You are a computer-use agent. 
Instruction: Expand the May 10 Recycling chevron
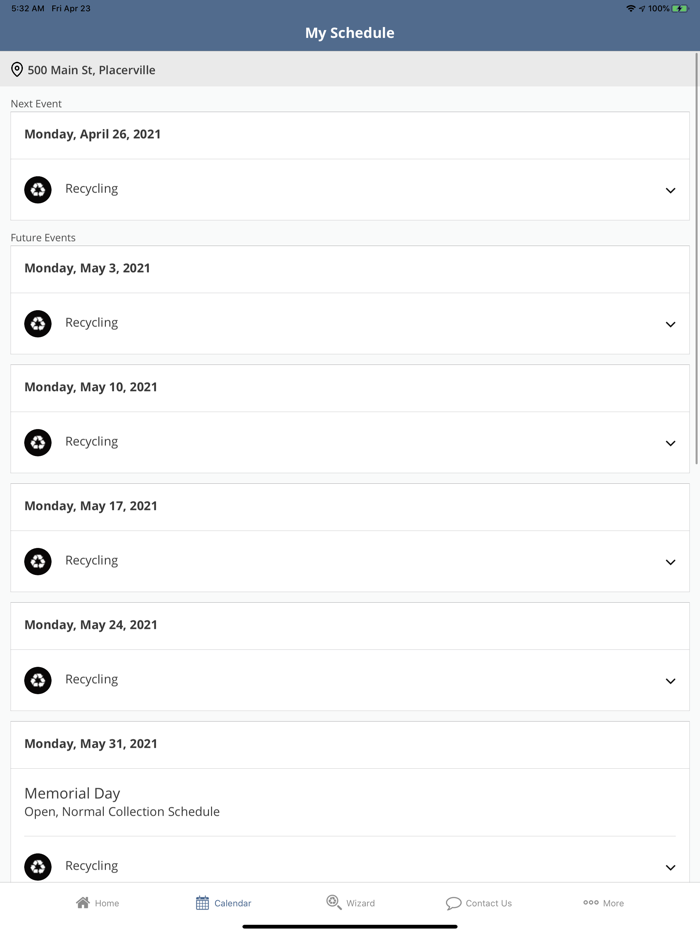670,443
